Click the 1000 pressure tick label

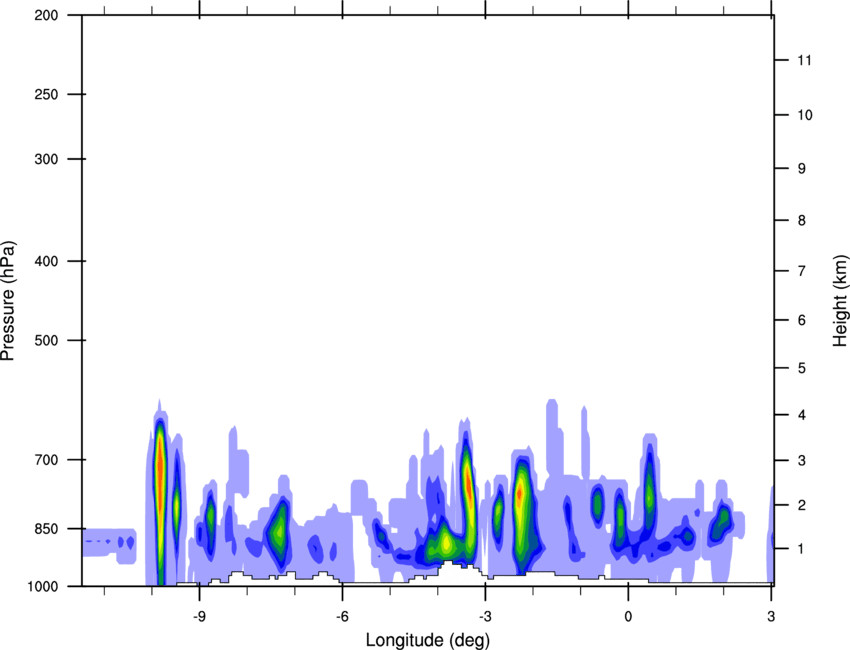click(x=43, y=587)
